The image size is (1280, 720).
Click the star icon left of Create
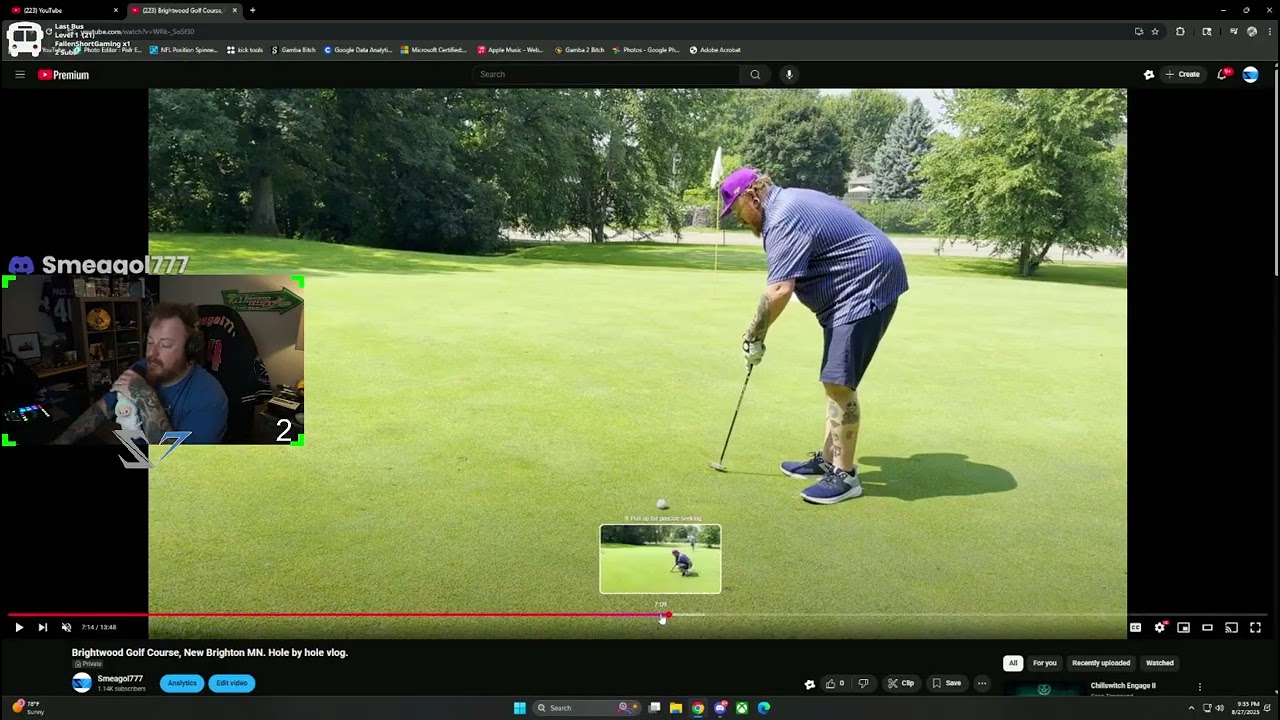click(1149, 74)
